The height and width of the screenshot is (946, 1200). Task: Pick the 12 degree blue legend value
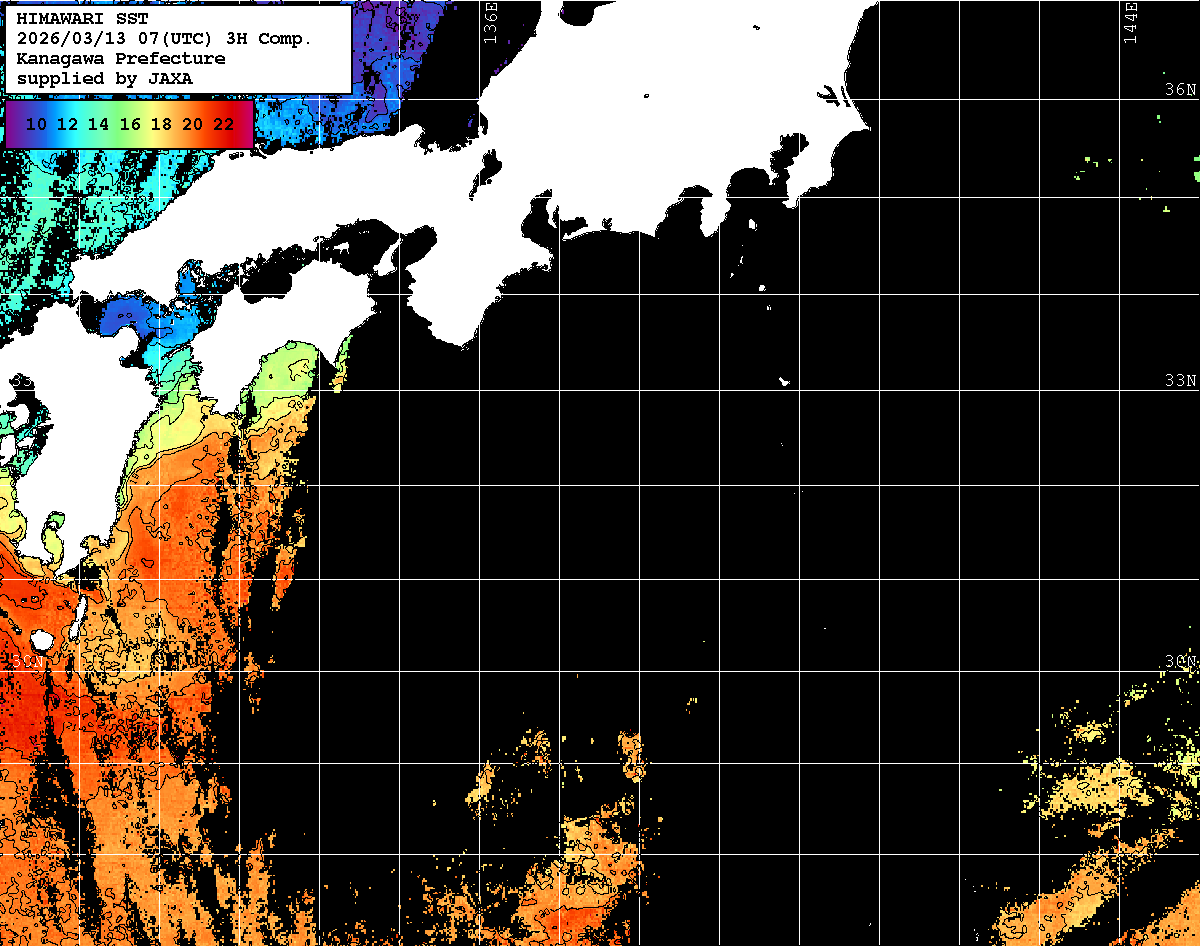click(x=68, y=124)
